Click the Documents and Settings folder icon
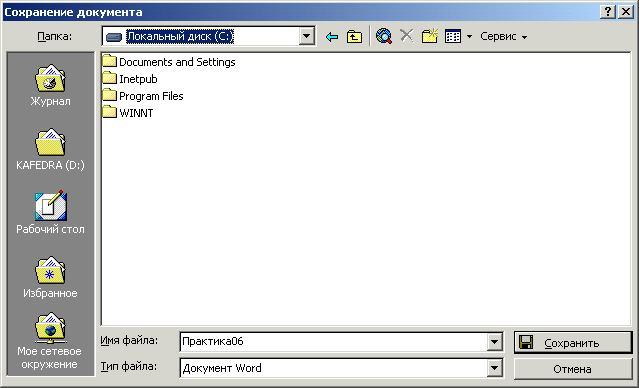 [x=109, y=61]
